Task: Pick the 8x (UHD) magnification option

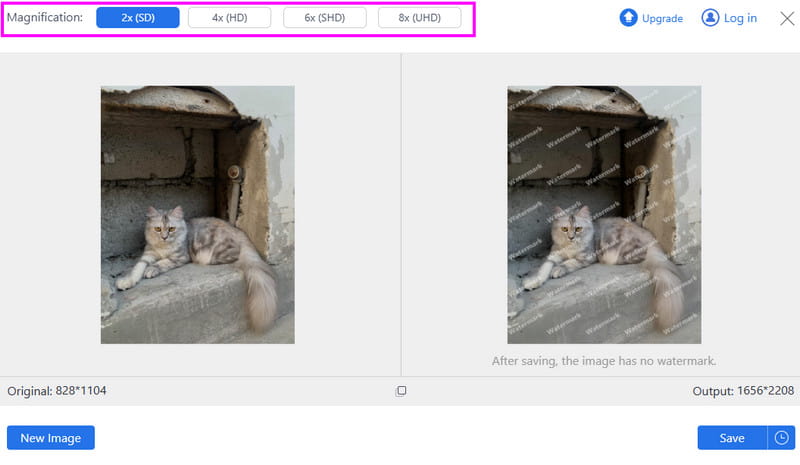Action: click(419, 17)
